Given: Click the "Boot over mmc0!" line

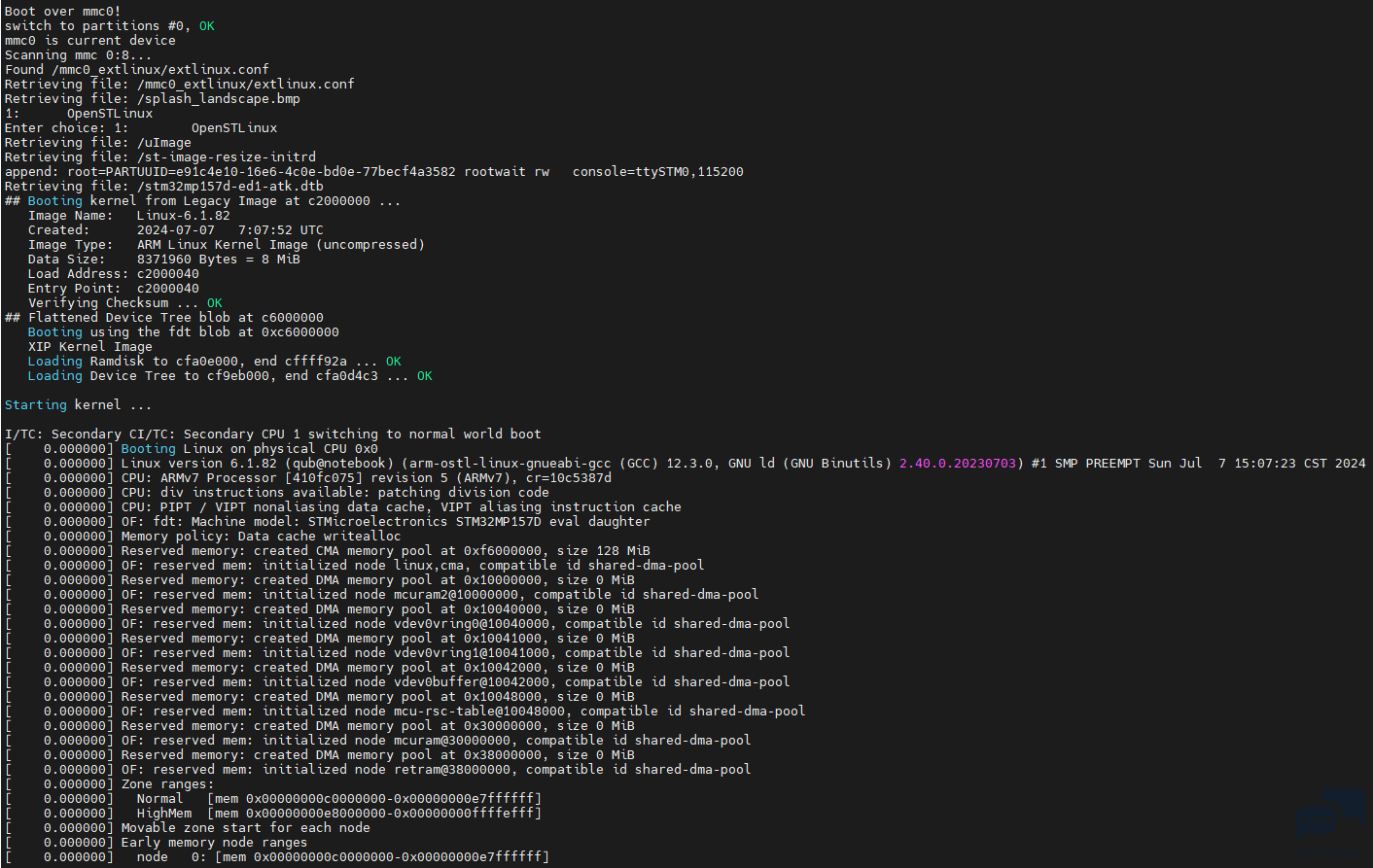Looking at the screenshot, I should (63, 12).
